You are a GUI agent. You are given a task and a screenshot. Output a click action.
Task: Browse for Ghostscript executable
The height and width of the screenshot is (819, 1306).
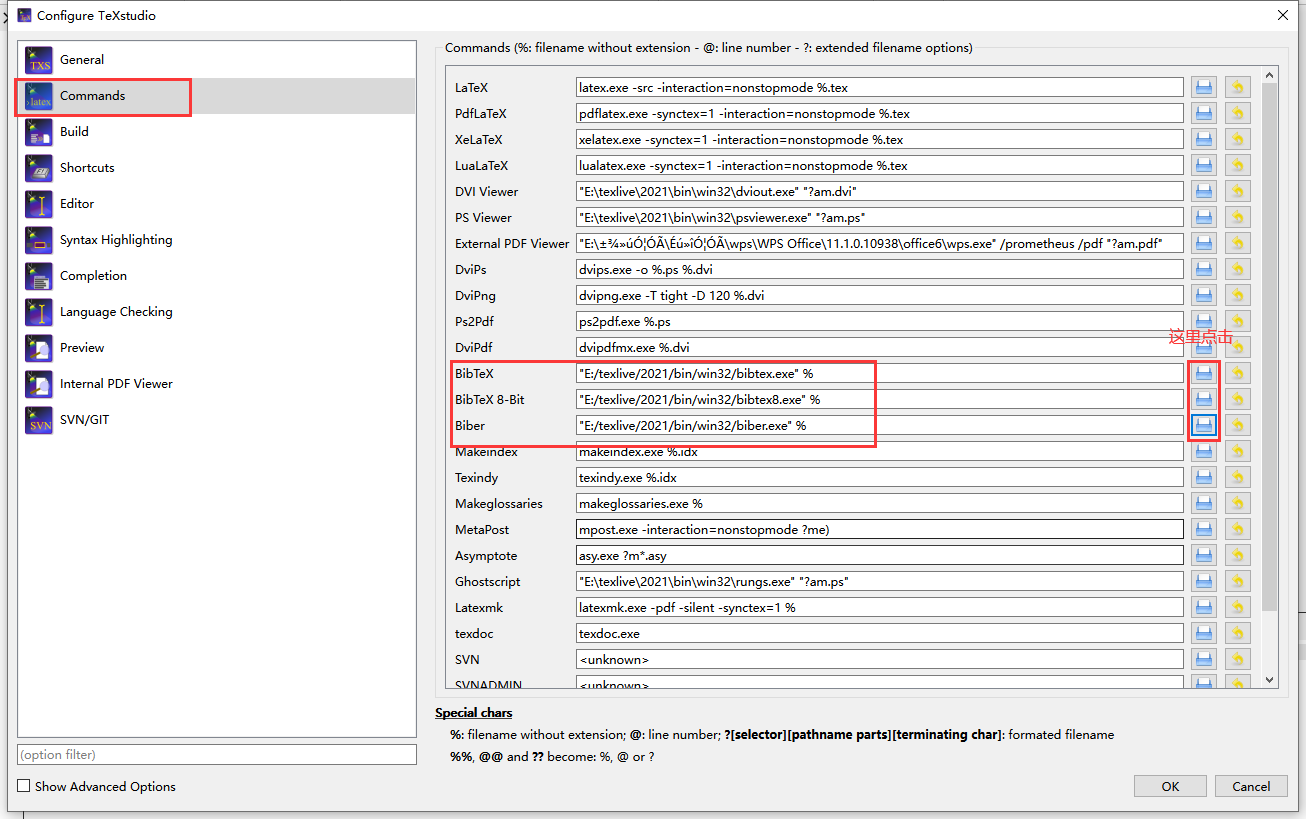1204,581
